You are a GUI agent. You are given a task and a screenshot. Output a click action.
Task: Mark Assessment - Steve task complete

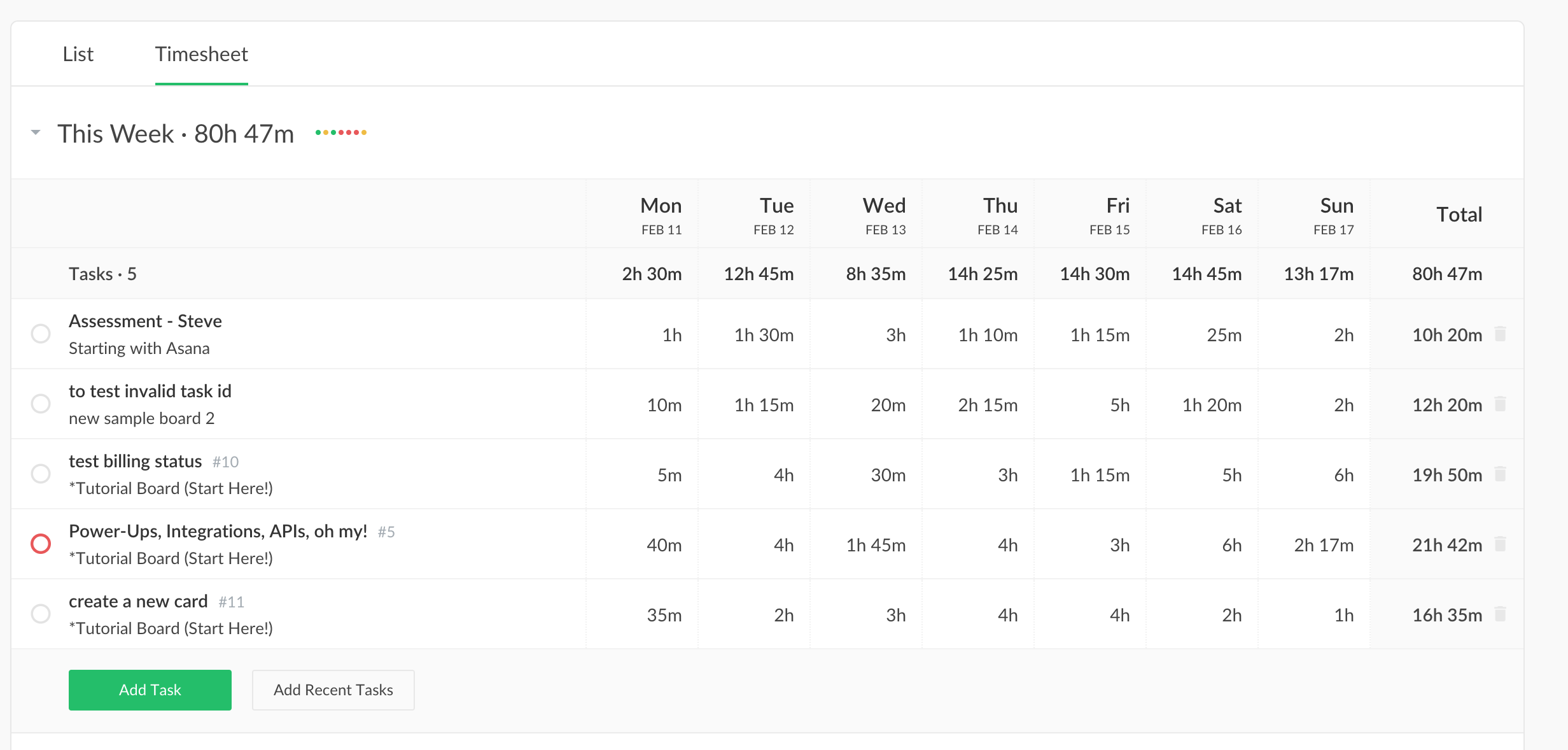tap(41, 334)
